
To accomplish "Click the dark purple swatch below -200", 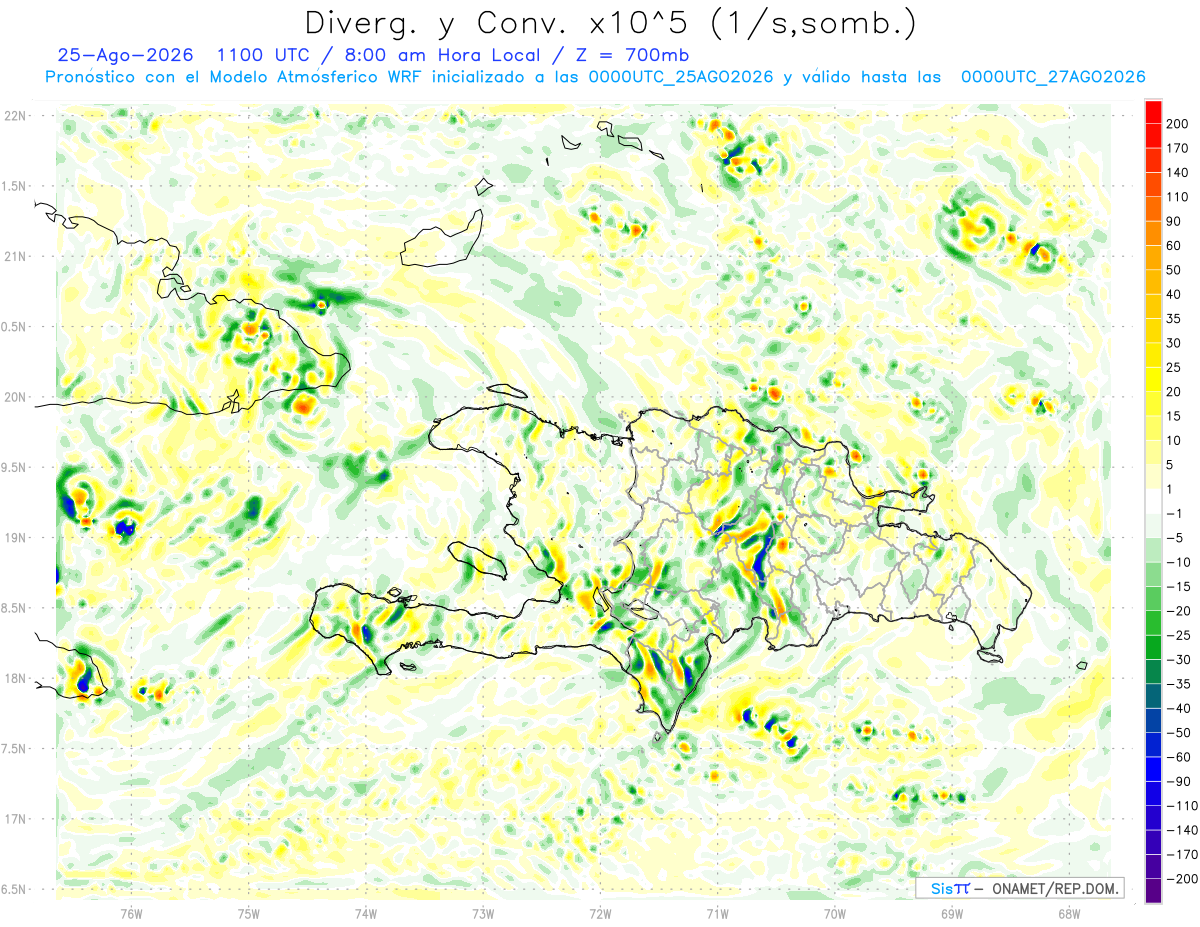I will 1153,893.
